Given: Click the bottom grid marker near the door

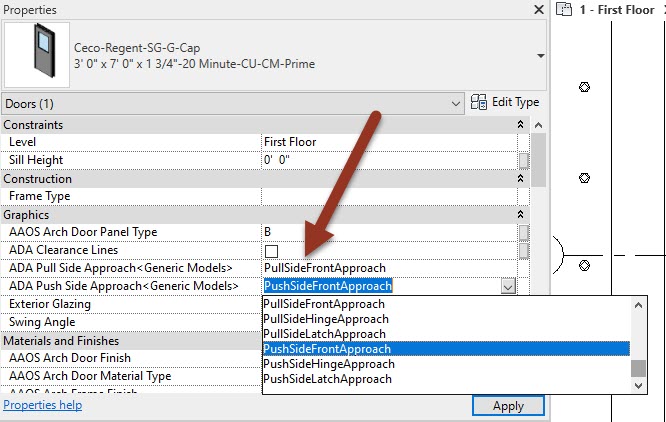Looking at the screenshot, I should tap(584, 266).
